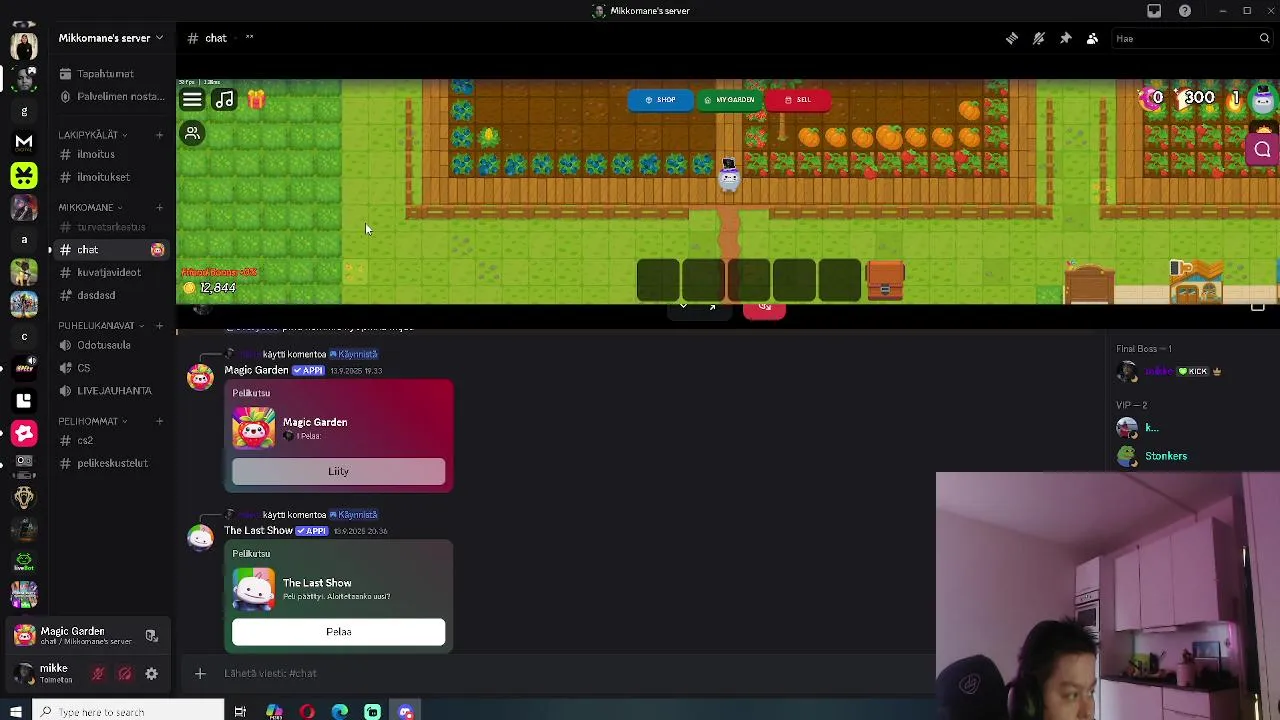
Task: Open the gift box reward icon
Action: pyautogui.click(x=257, y=100)
